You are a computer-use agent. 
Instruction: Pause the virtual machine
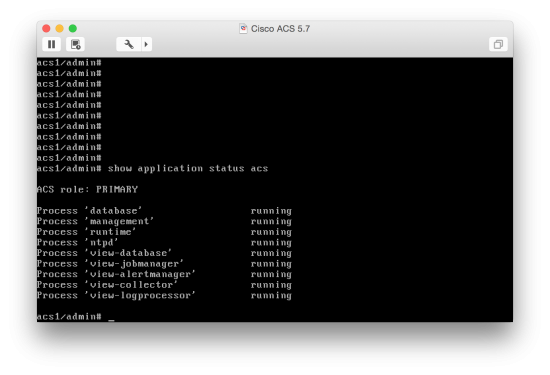pyautogui.click(x=52, y=44)
